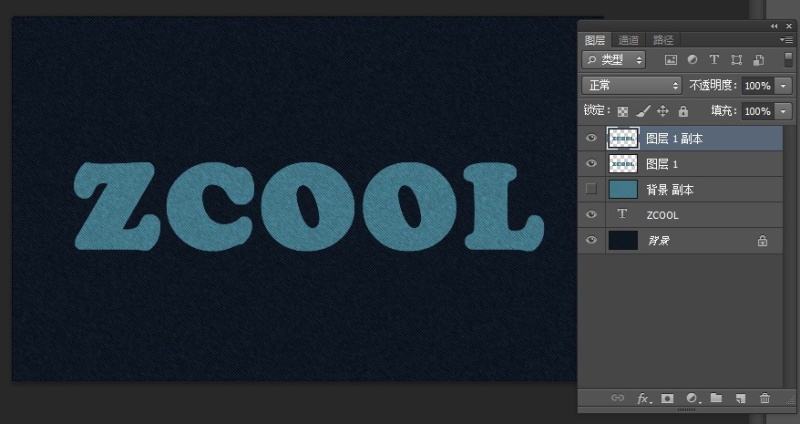Lock layer position with move icon
This screenshot has height=424, width=800.
(663, 112)
